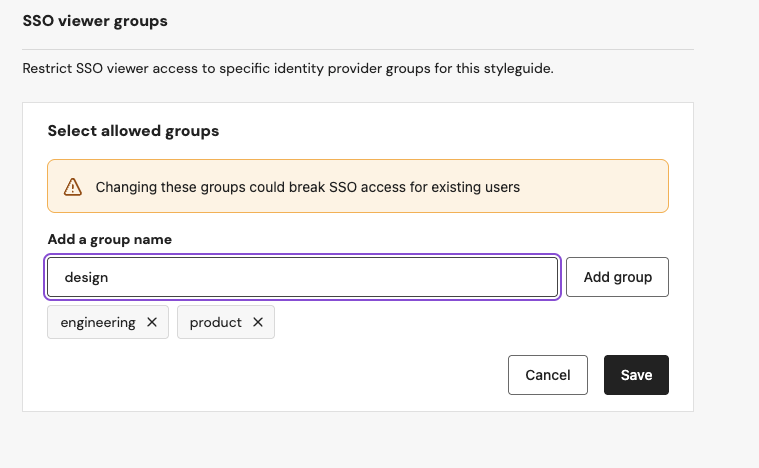This screenshot has width=759, height=468.
Task: Select the engineering chip label
Action: [x=98, y=322]
